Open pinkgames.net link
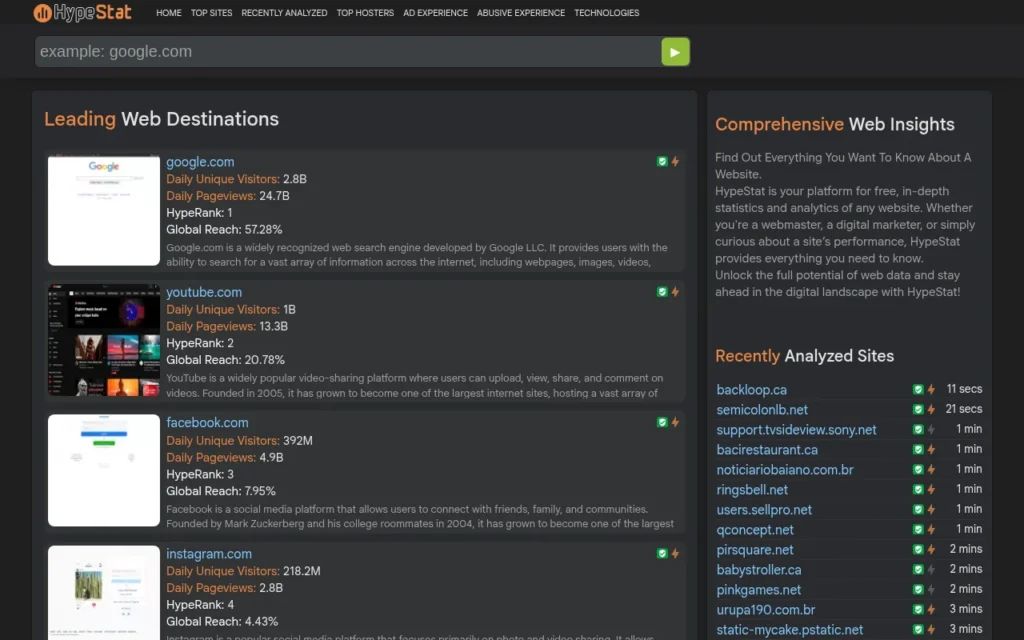1024x640 pixels. (759, 590)
